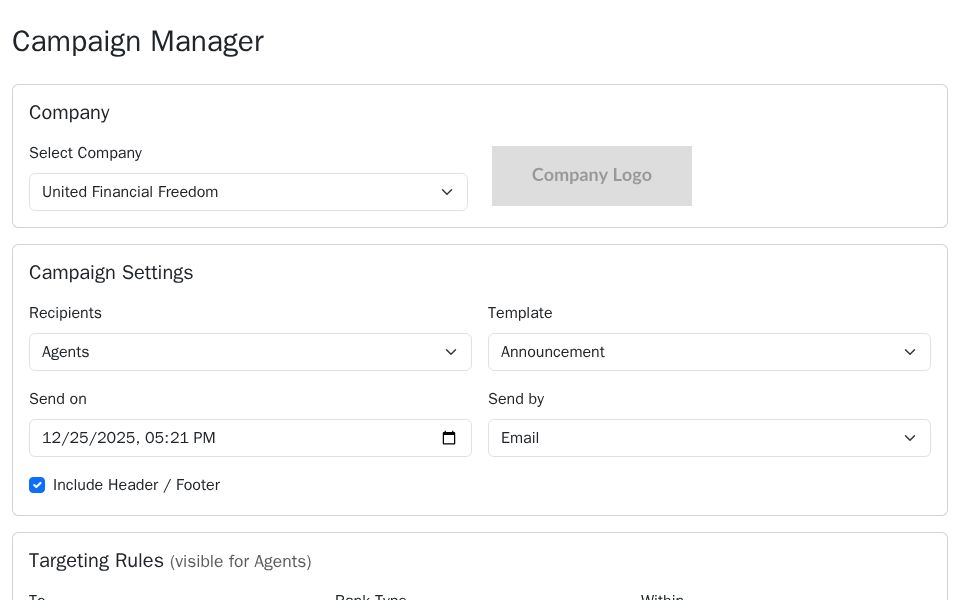Click the Recipients dropdown chevron arrow
Screen dimensions: 960x600
point(450,352)
